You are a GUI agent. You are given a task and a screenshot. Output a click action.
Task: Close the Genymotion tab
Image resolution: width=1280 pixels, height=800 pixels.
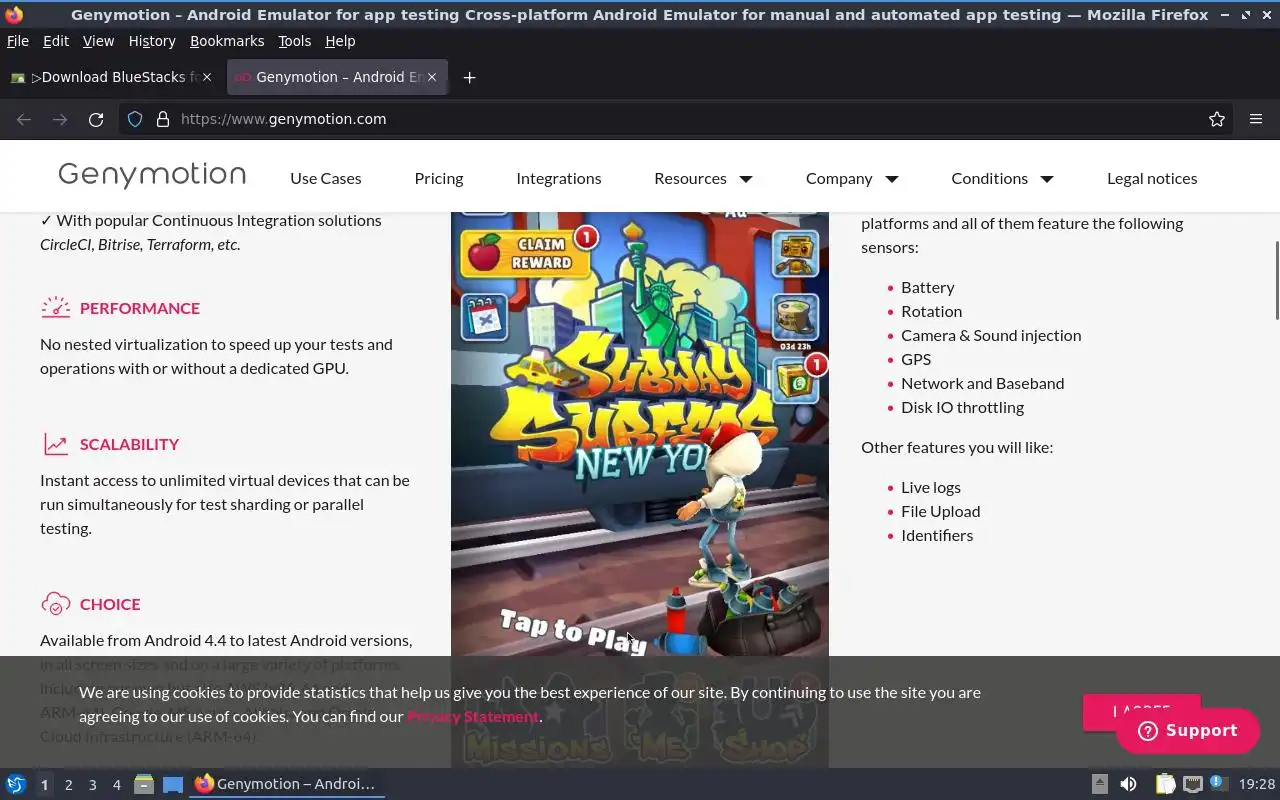pos(432,77)
